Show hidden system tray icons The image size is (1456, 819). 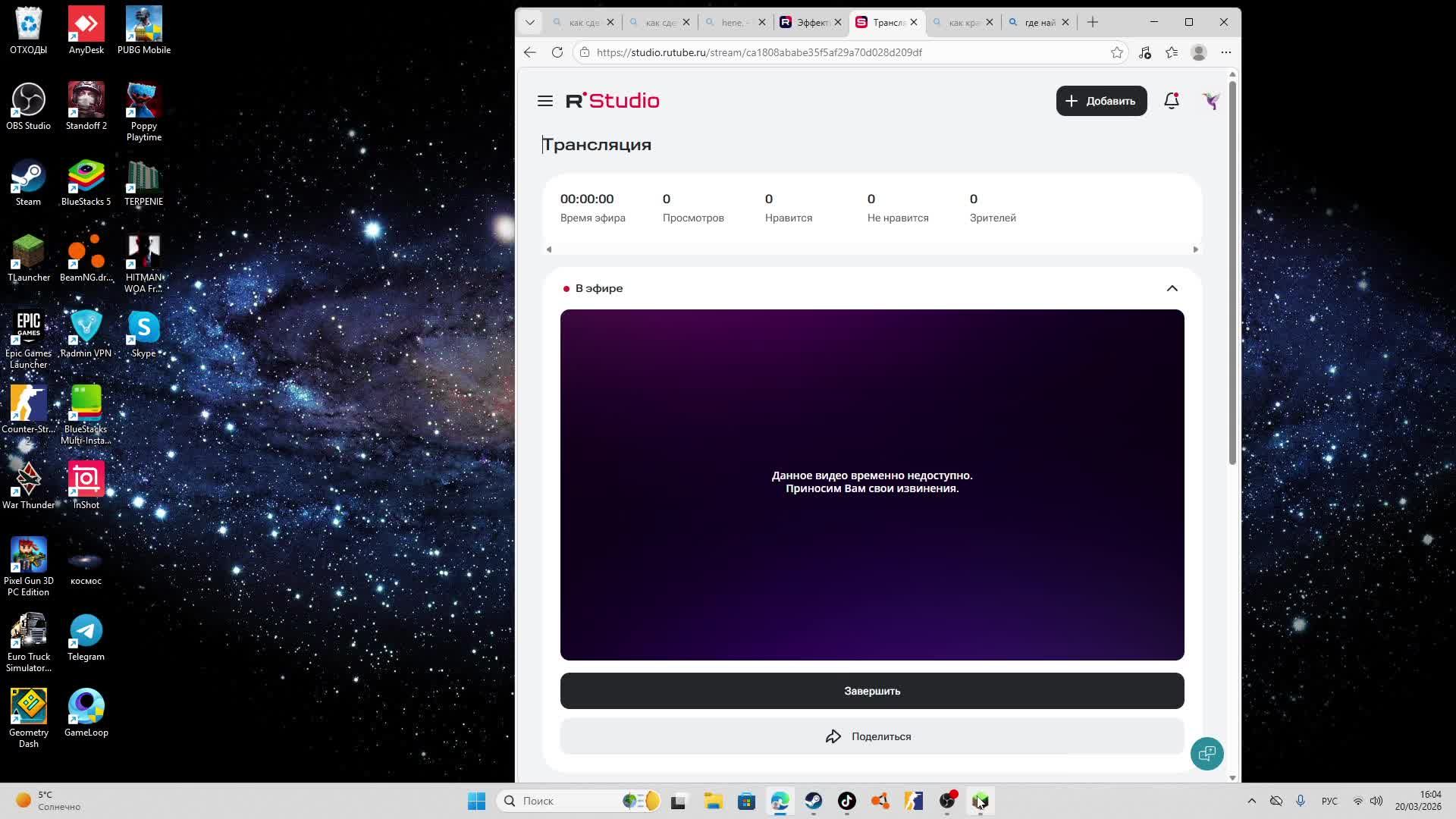(1252, 801)
